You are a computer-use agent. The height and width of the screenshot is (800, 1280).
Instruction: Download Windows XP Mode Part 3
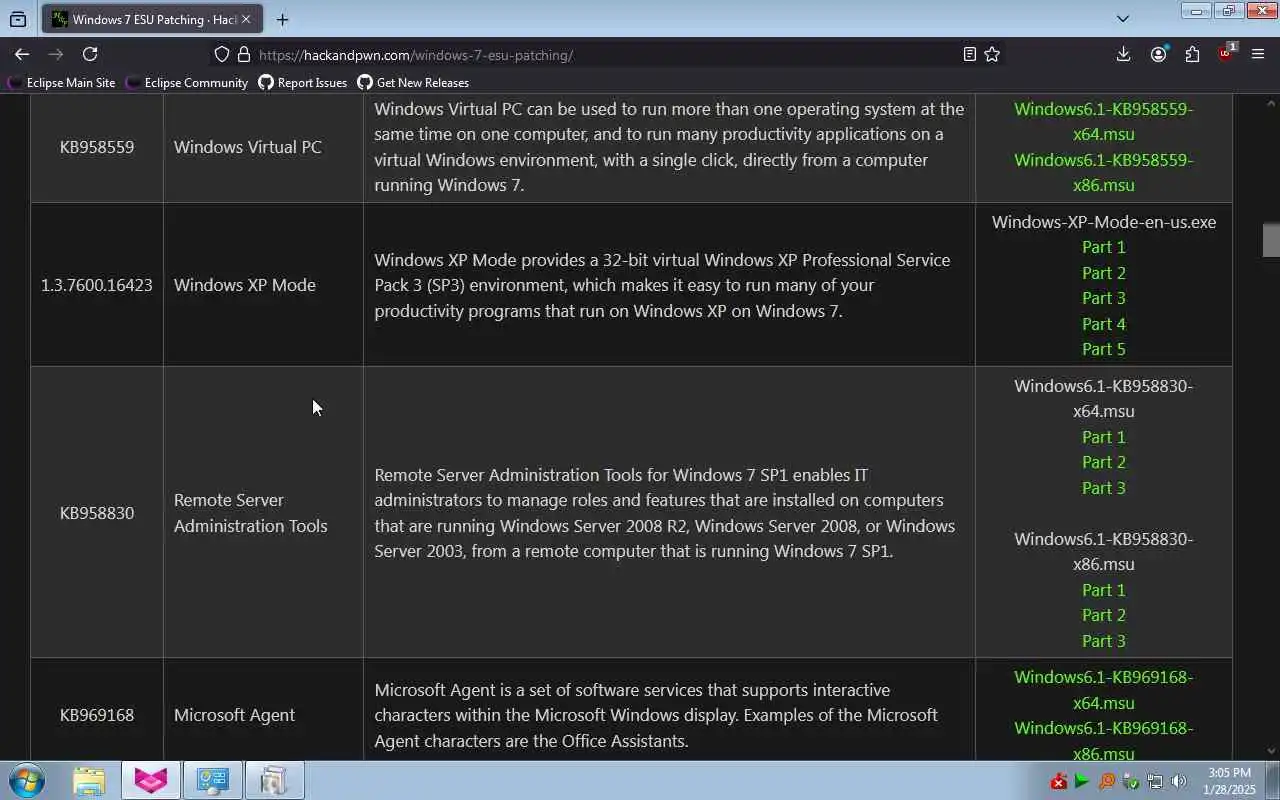click(x=1103, y=298)
